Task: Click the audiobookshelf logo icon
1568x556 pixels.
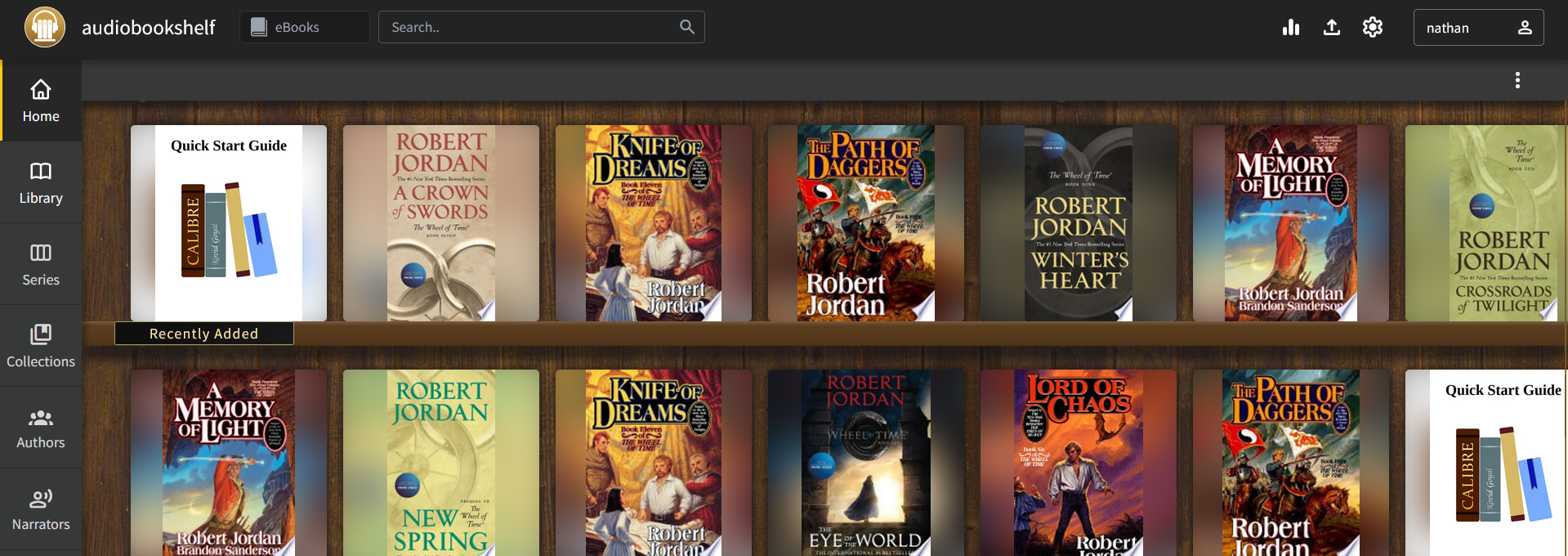Action: (45, 27)
